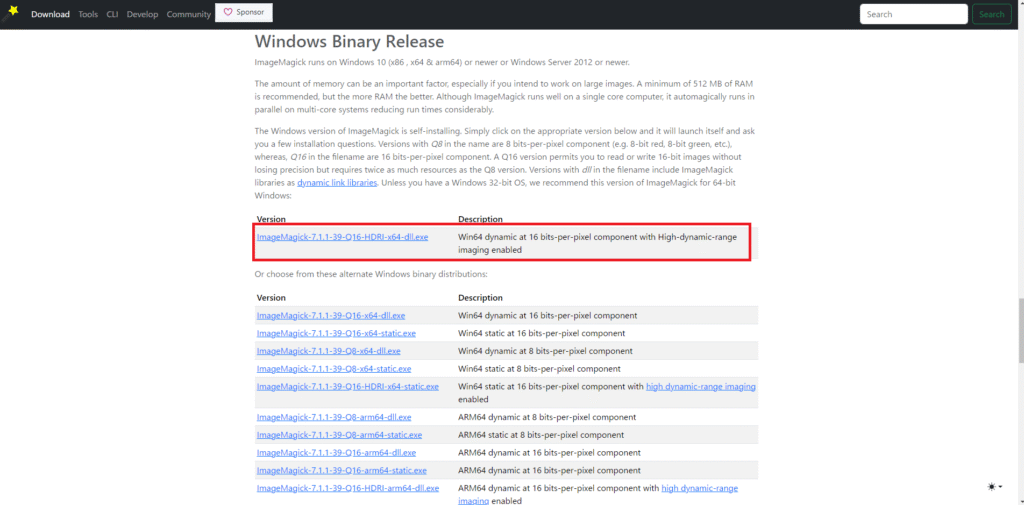This screenshot has height=505, width=1024.
Task: Click the page vertical scrollbar thumb
Action: [1020, 330]
